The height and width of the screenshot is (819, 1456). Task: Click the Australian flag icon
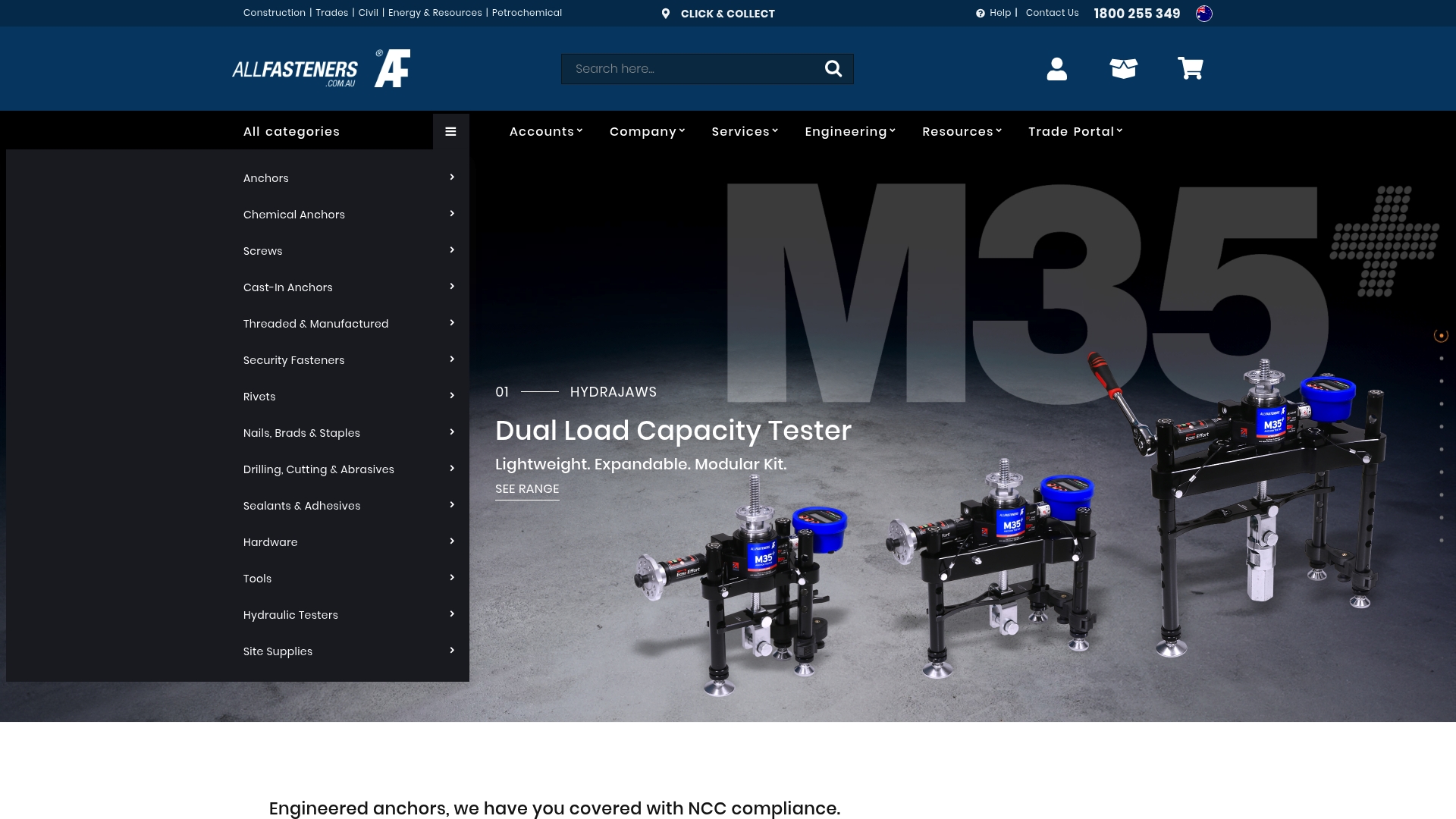point(1205,13)
